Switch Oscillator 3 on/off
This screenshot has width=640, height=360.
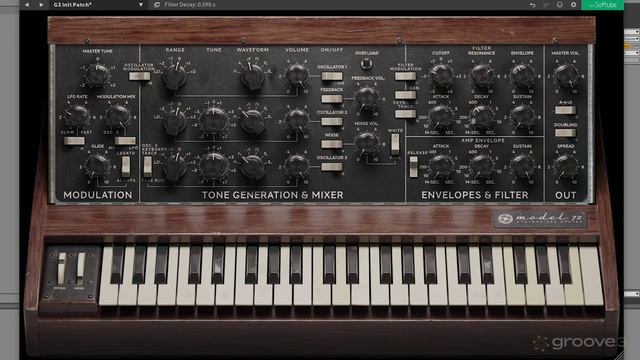(332, 167)
